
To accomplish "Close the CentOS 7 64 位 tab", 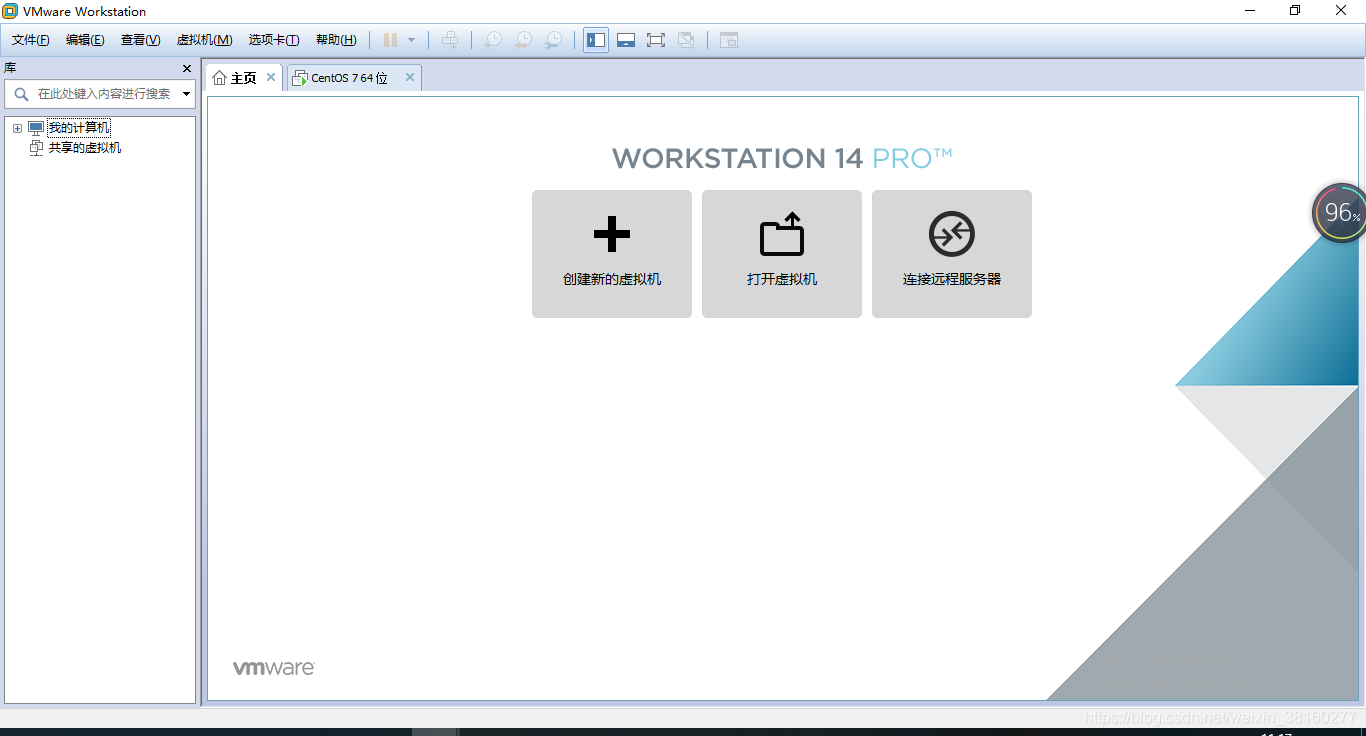I will click(409, 77).
